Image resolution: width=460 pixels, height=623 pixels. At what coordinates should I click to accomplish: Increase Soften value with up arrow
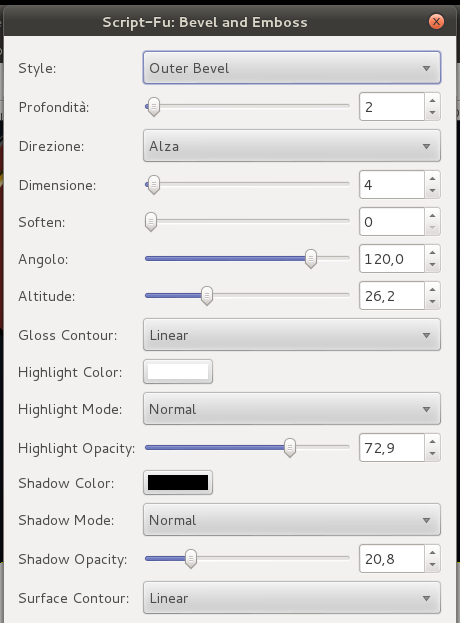point(433,215)
